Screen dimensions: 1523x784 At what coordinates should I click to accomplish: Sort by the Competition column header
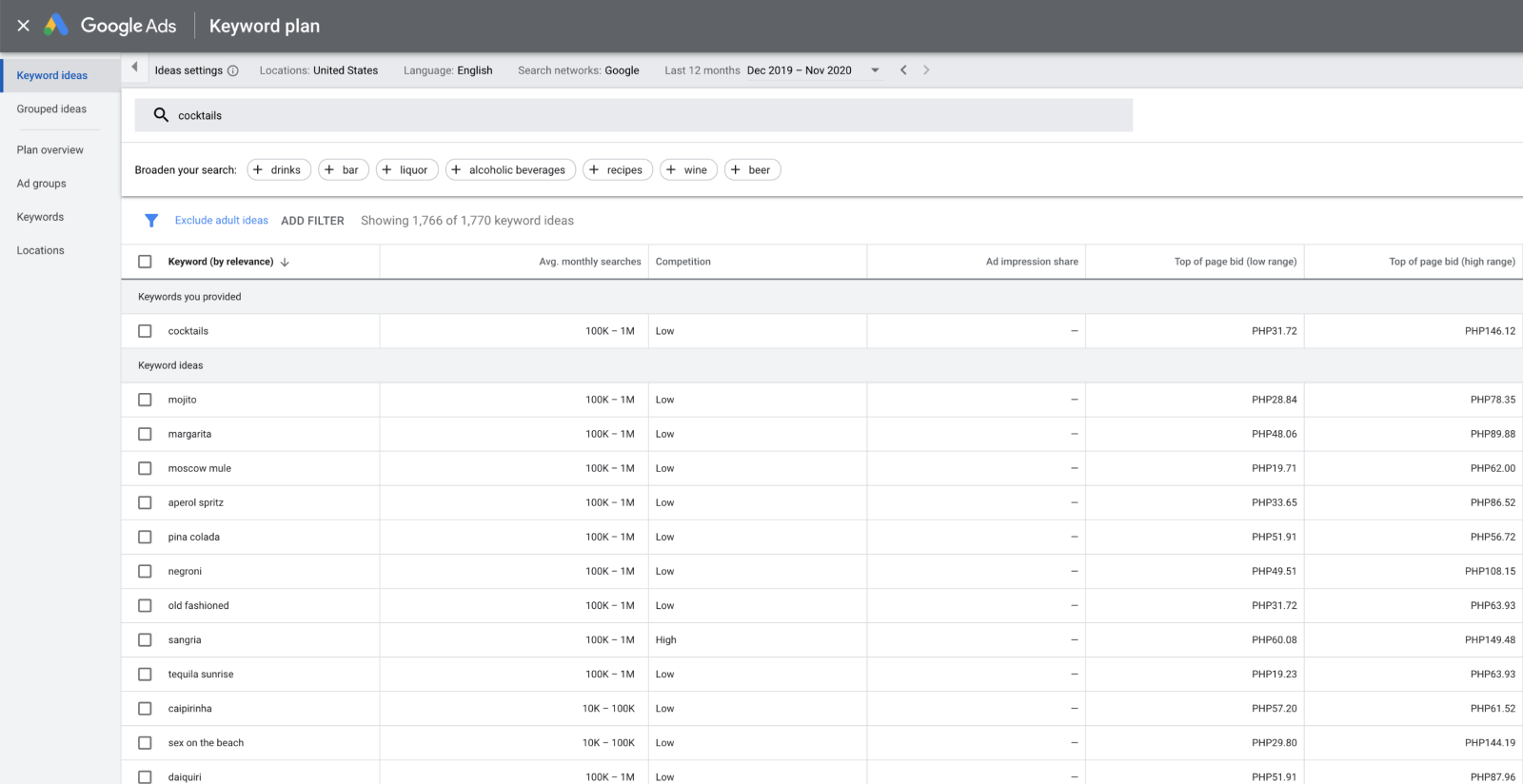[x=683, y=262]
